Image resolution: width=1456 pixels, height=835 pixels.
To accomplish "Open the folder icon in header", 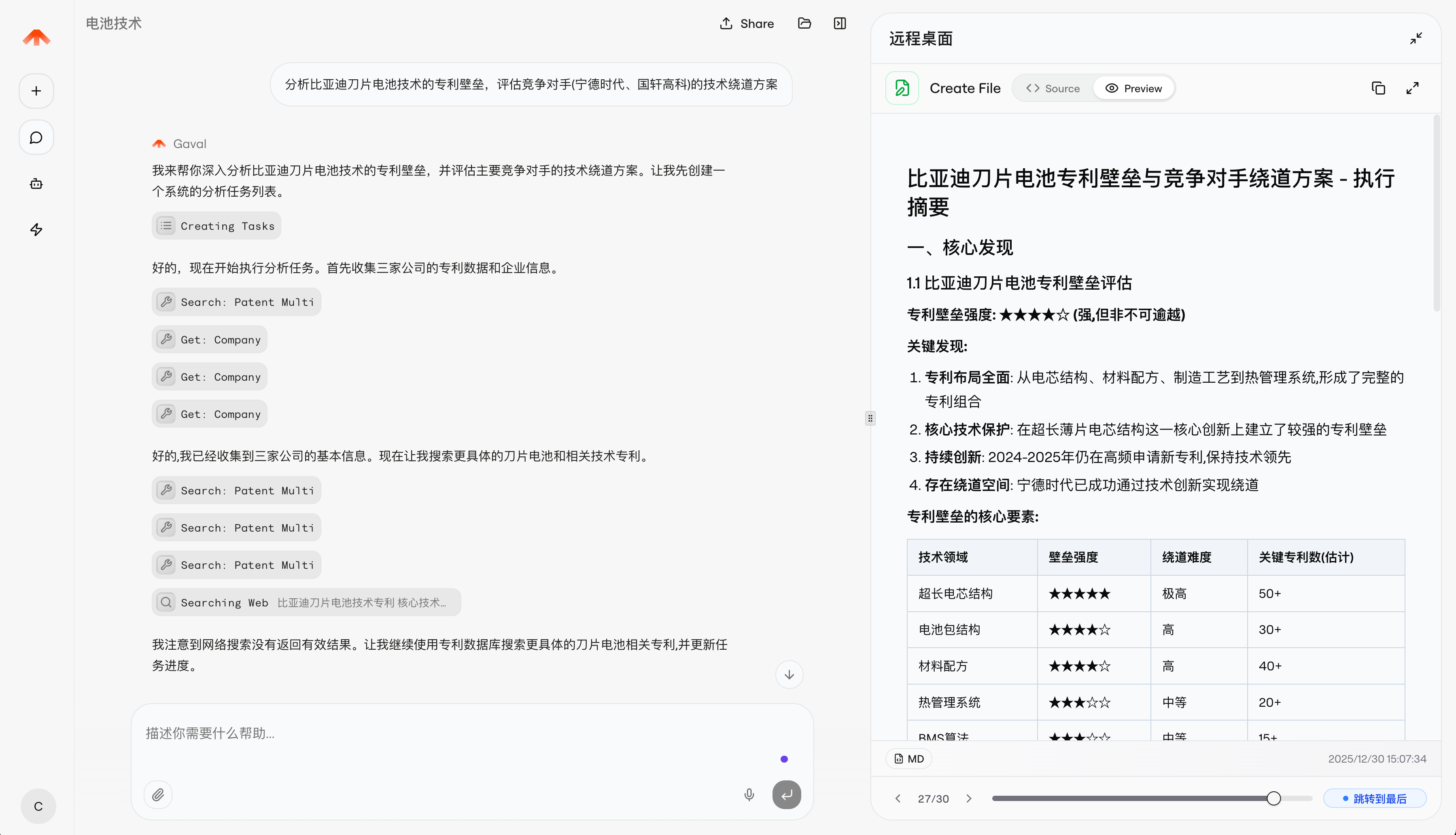I will [804, 23].
